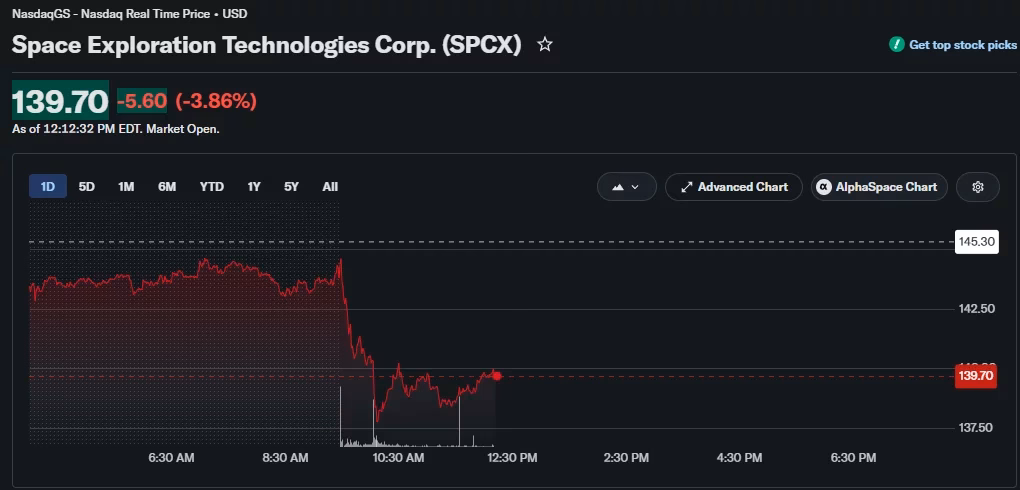Open the Advanced Chart button
This screenshot has height=490, width=1020.
click(x=734, y=187)
